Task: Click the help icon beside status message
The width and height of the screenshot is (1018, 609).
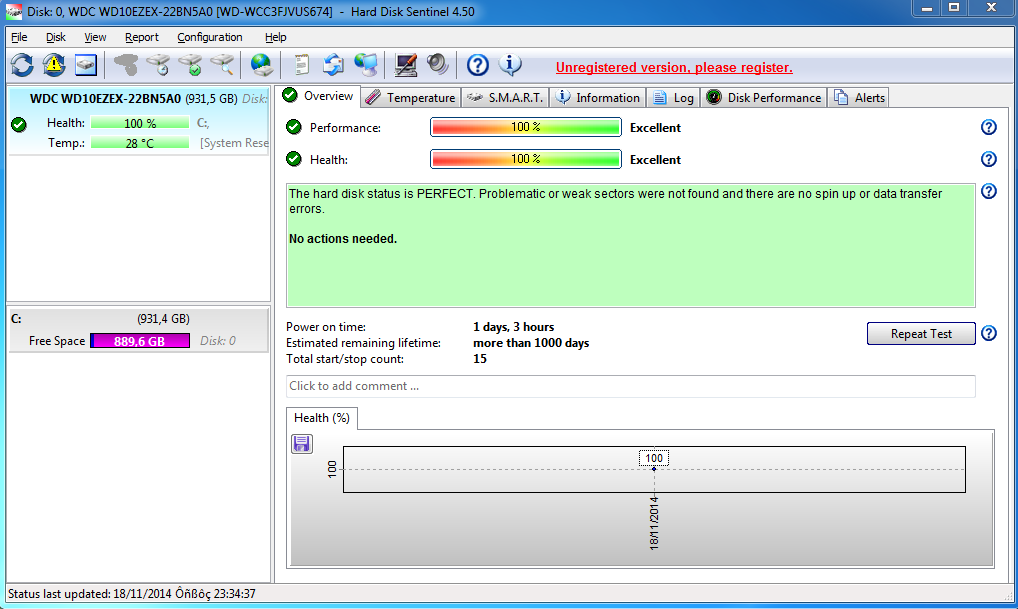Action: (988, 191)
